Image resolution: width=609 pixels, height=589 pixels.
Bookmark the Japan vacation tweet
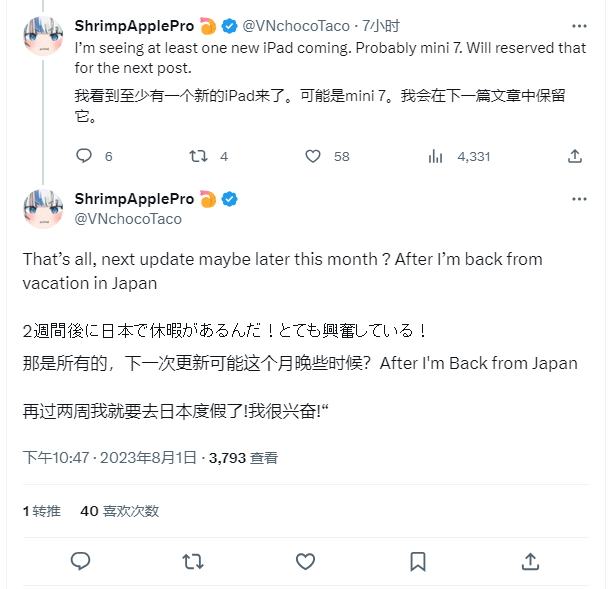pyautogui.click(x=418, y=561)
